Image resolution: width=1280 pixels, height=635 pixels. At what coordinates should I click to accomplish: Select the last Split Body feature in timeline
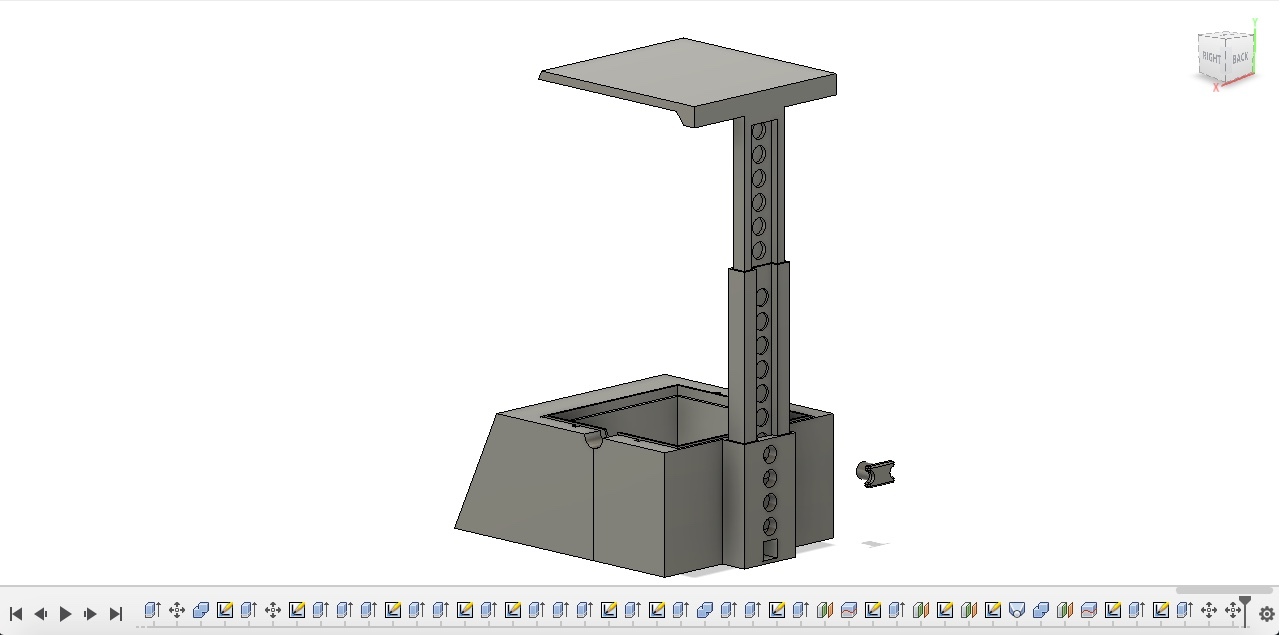(1065, 610)
